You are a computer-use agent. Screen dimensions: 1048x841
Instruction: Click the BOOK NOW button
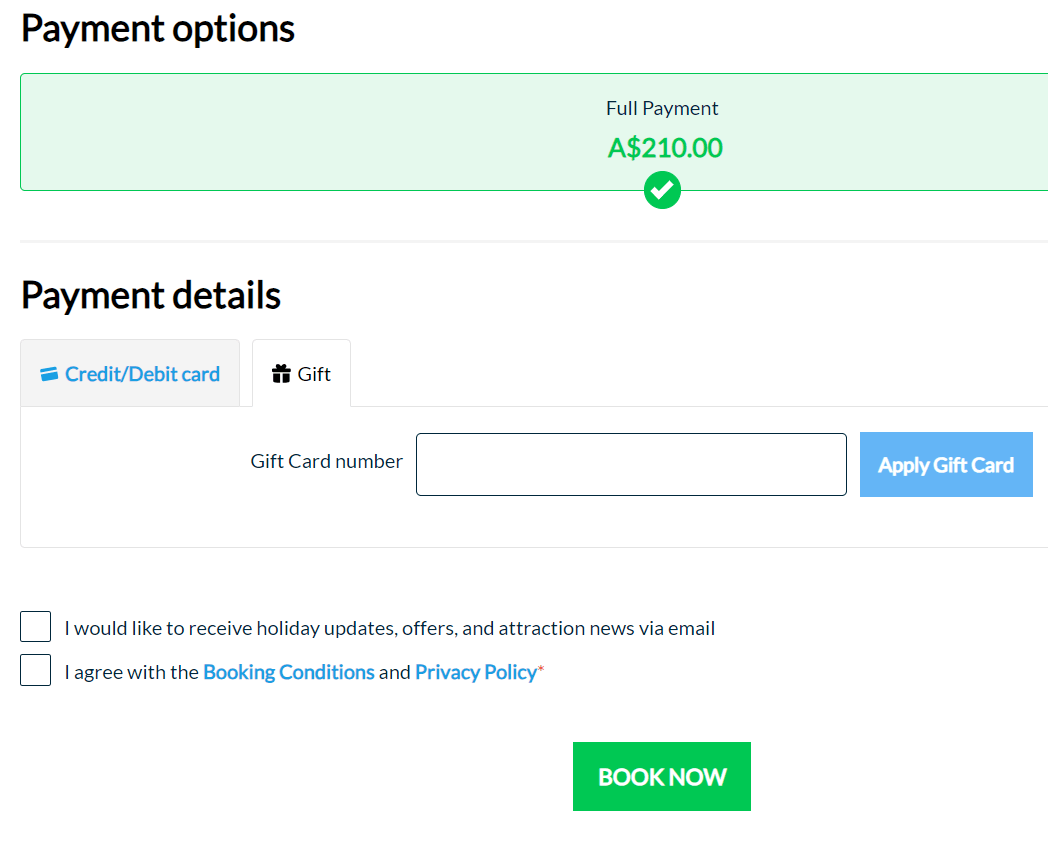[662, 776]
